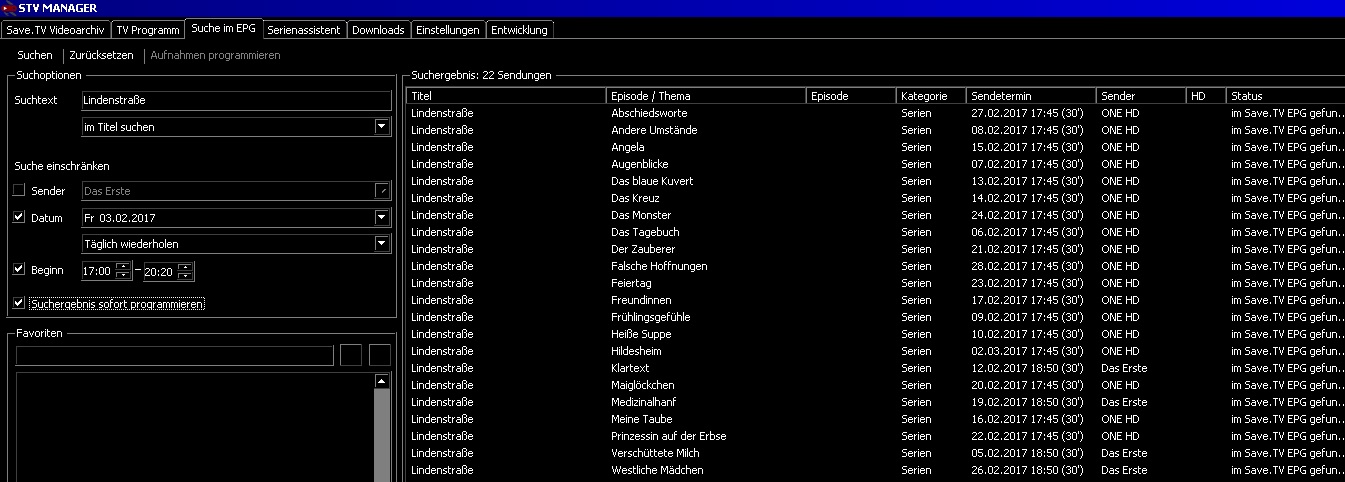Open the 'im Titel suchen' dropdown
1345x482 pixels.
click(x=381, y=127)
